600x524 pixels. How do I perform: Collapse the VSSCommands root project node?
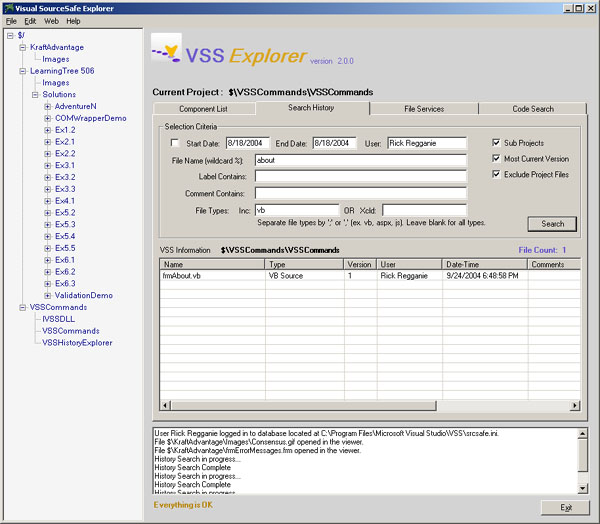[23, 307]
